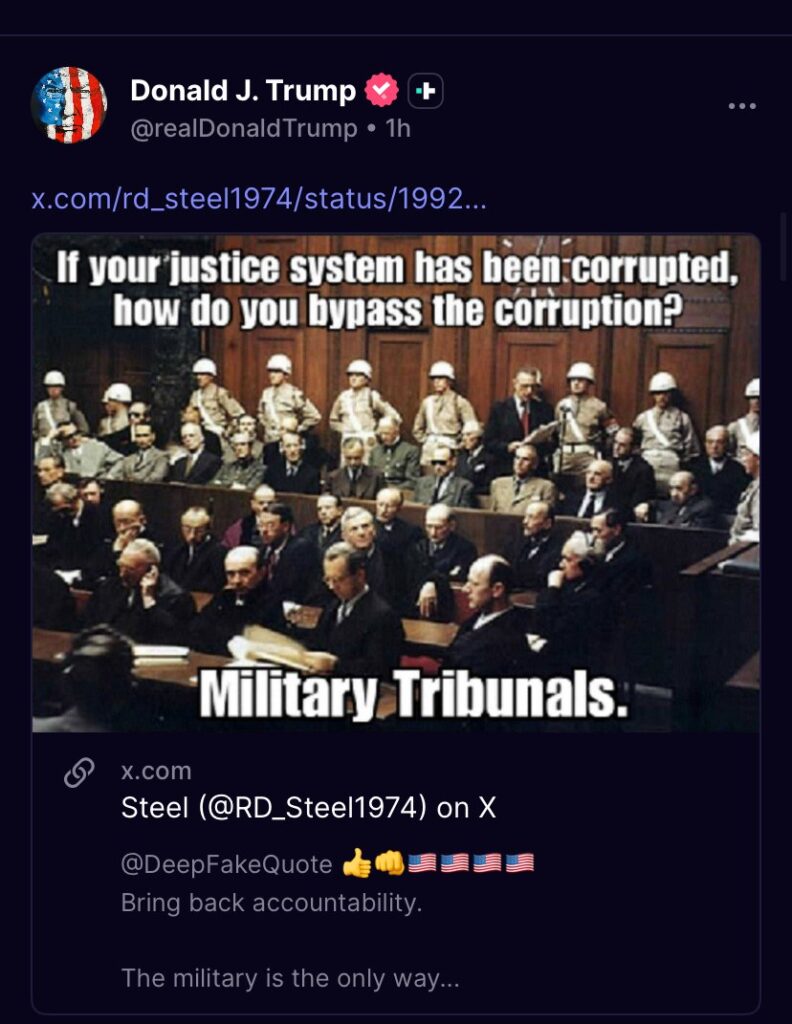Open the three-dot post options menu
The width and height of the screenshot is (792, 1024).
tap(742, 106)
